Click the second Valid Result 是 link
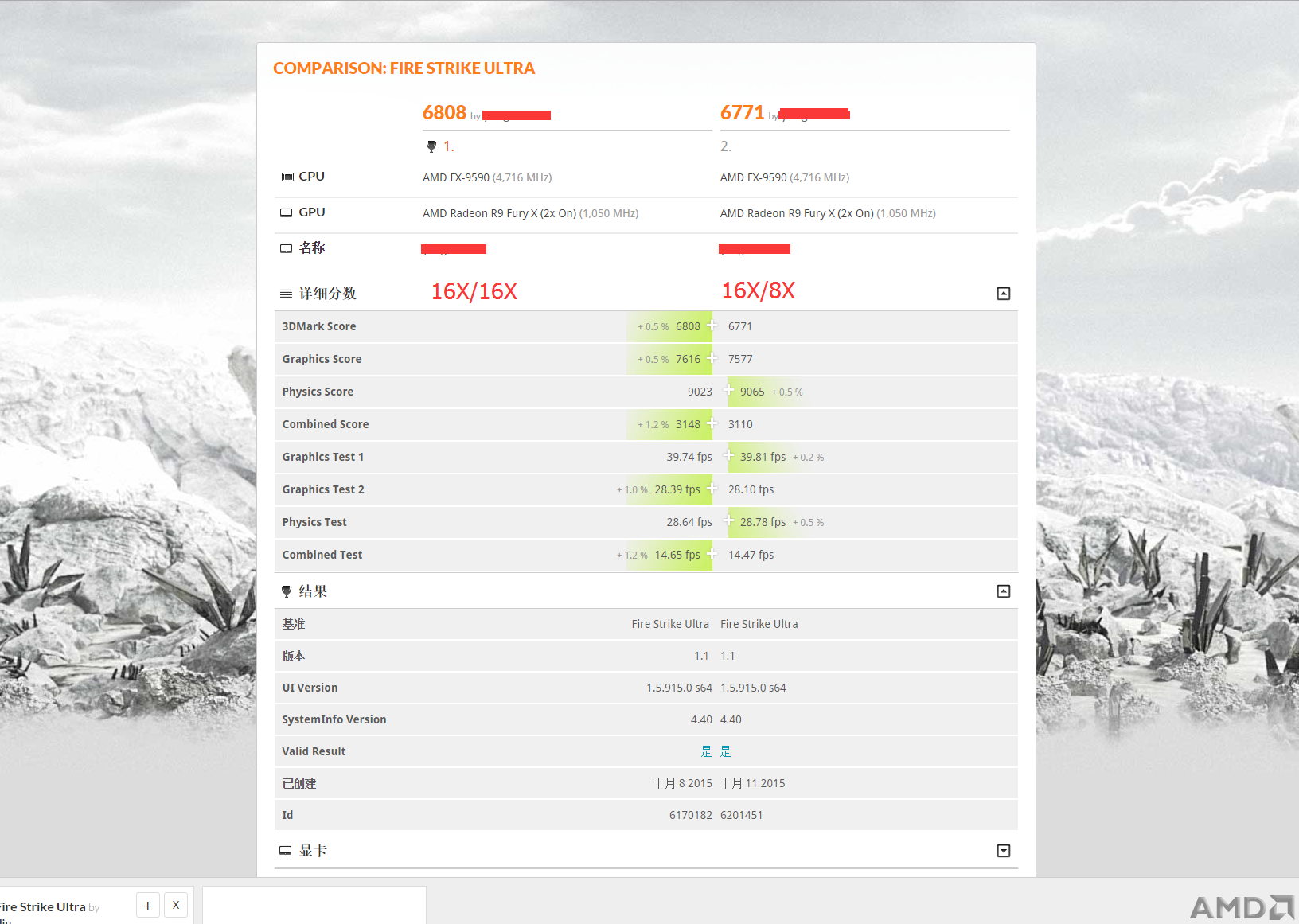Image resolution: width=1299 pixels, height=924 pixels. coord(726,751)
